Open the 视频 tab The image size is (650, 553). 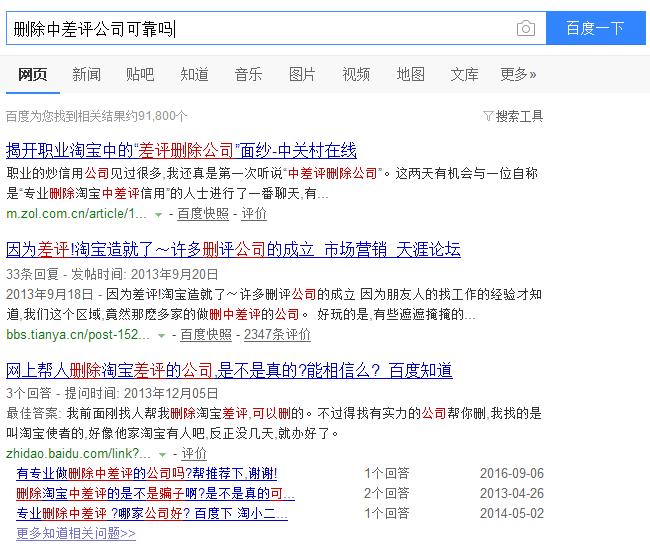tap(356, 74)
